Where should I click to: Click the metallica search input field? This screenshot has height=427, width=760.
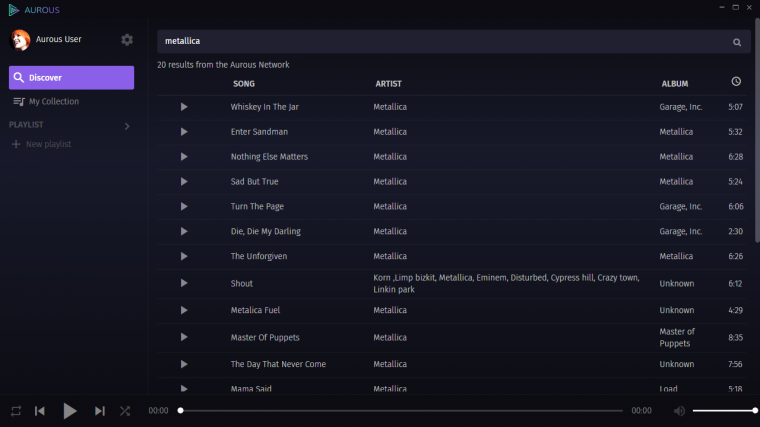[x=453, y=41]
